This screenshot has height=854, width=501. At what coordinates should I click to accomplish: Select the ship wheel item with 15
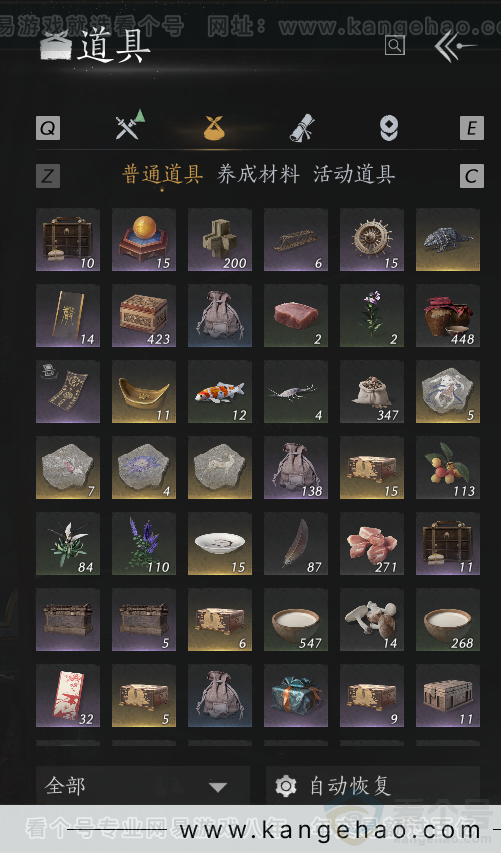tap(372, 240)
